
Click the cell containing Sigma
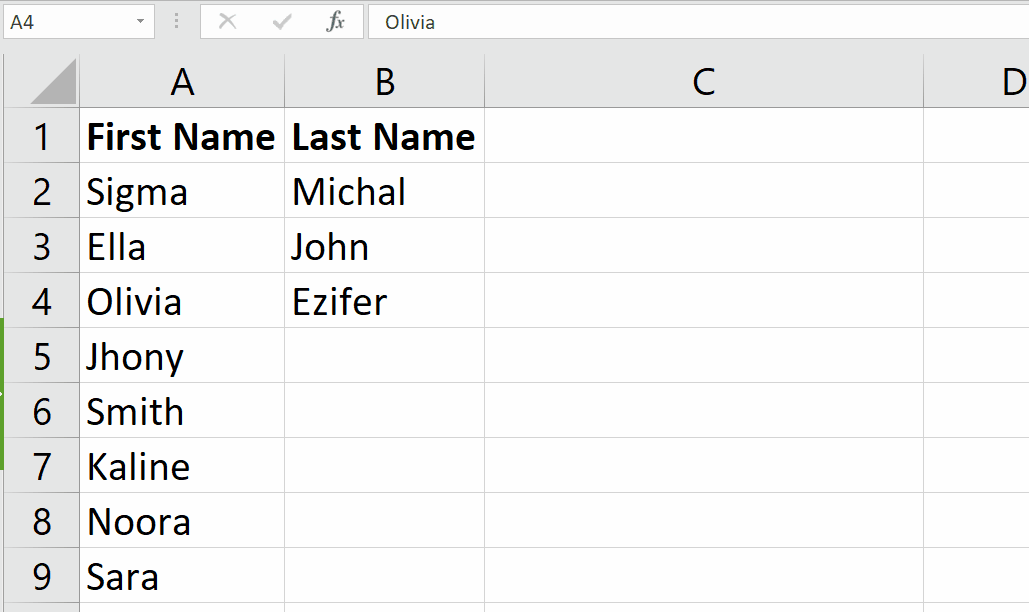(x=181, y=192)
